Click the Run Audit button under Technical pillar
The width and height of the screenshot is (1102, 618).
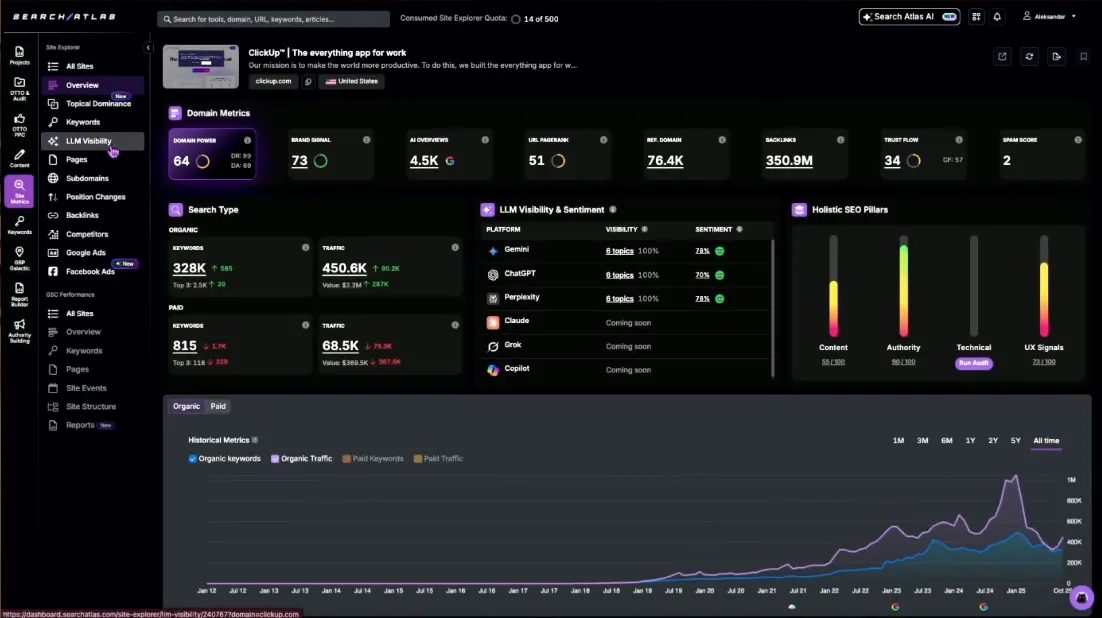[x=974, y=363]
